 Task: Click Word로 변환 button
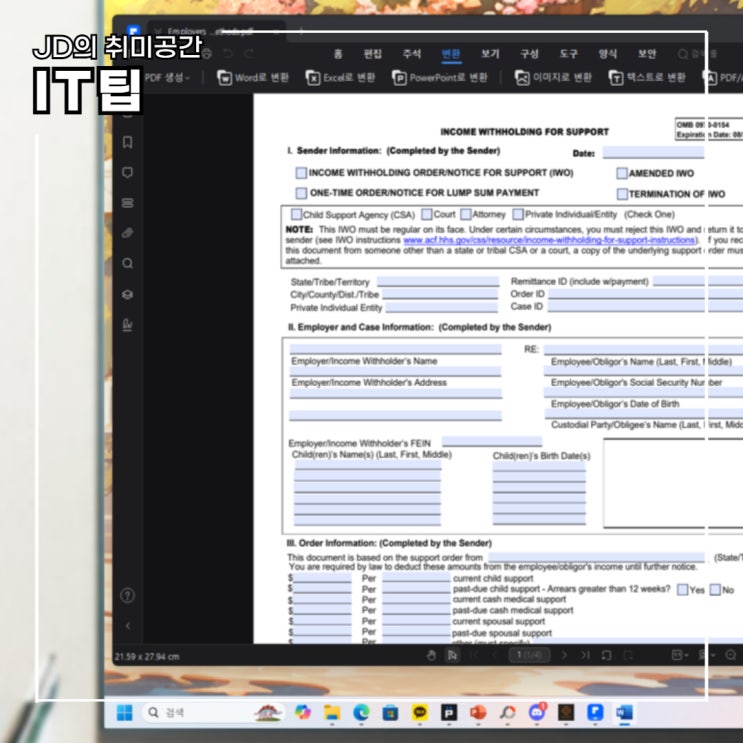click(x=248, y=77)
